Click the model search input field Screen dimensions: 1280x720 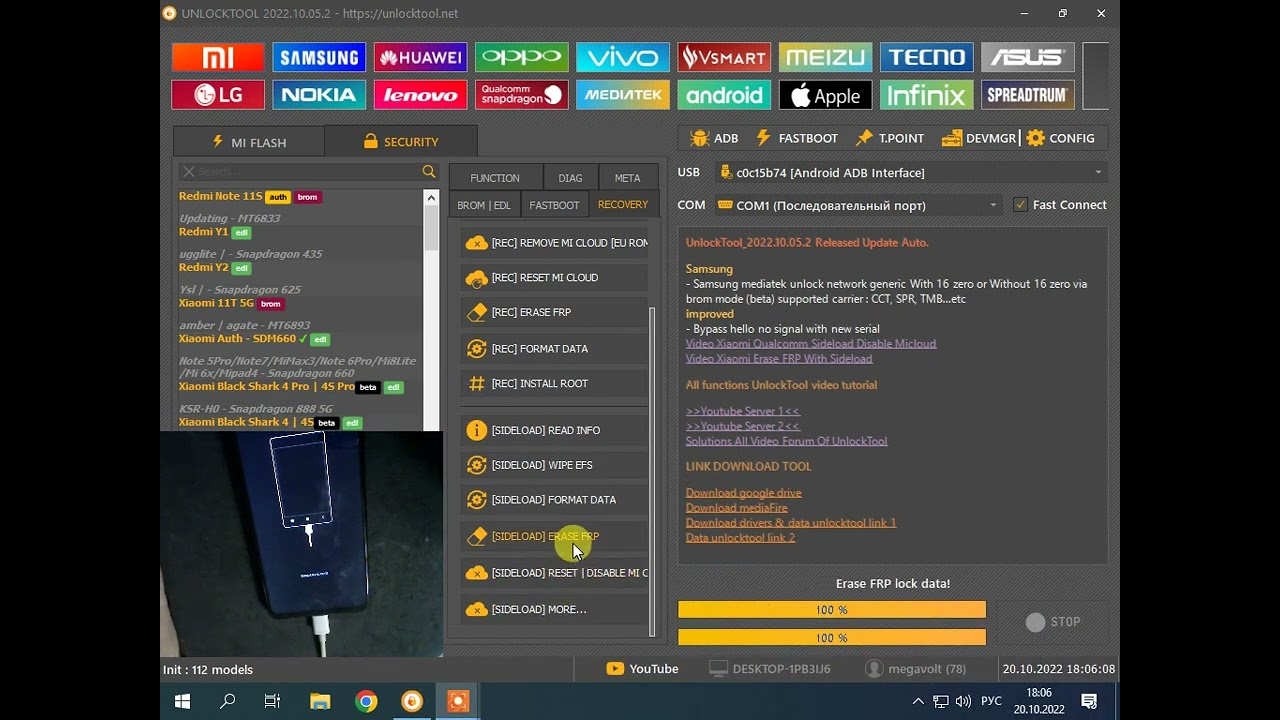tap(308, 172)
